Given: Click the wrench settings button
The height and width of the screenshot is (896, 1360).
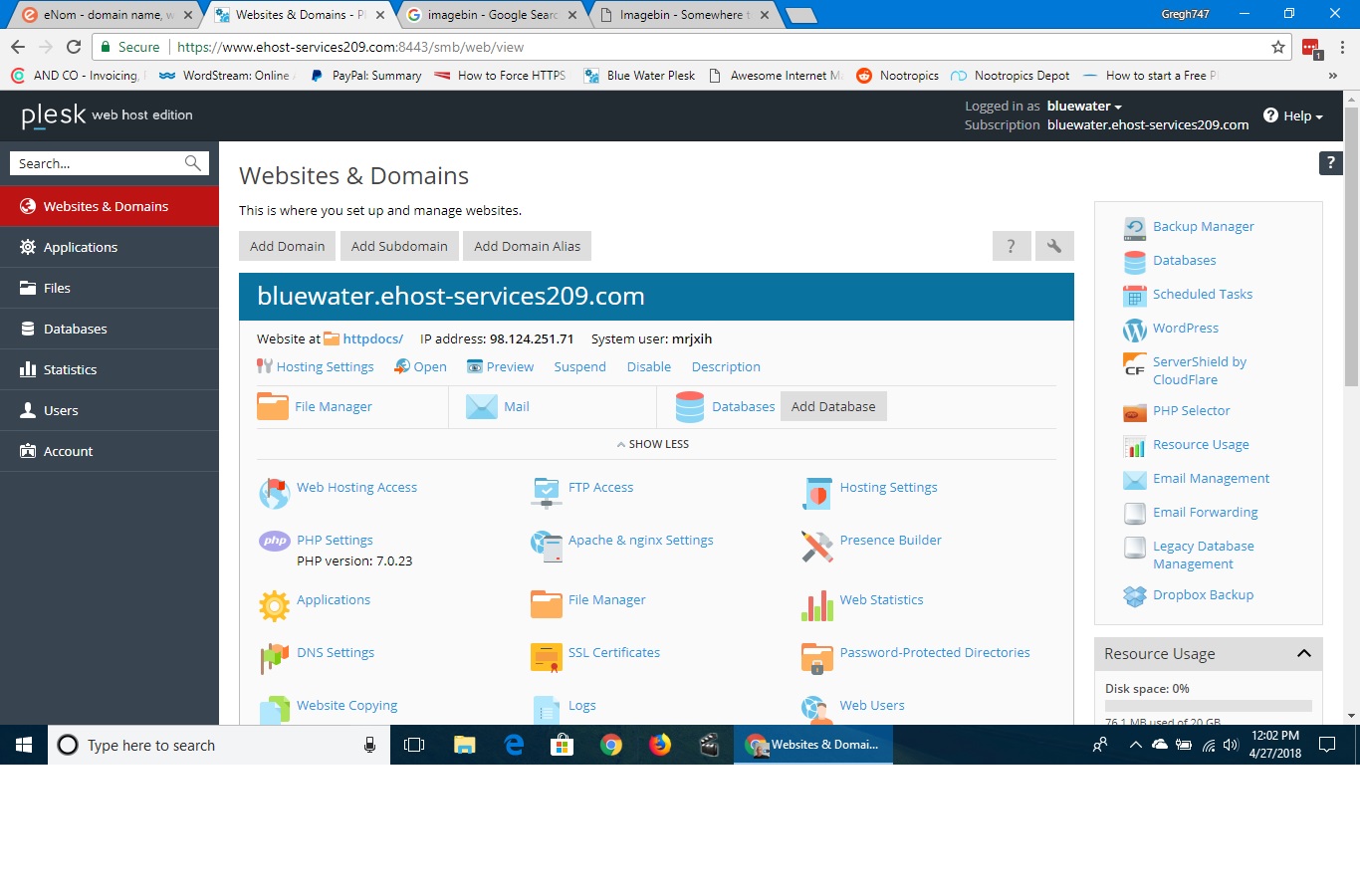Looking at the screenshot, I should point(1054,246).
